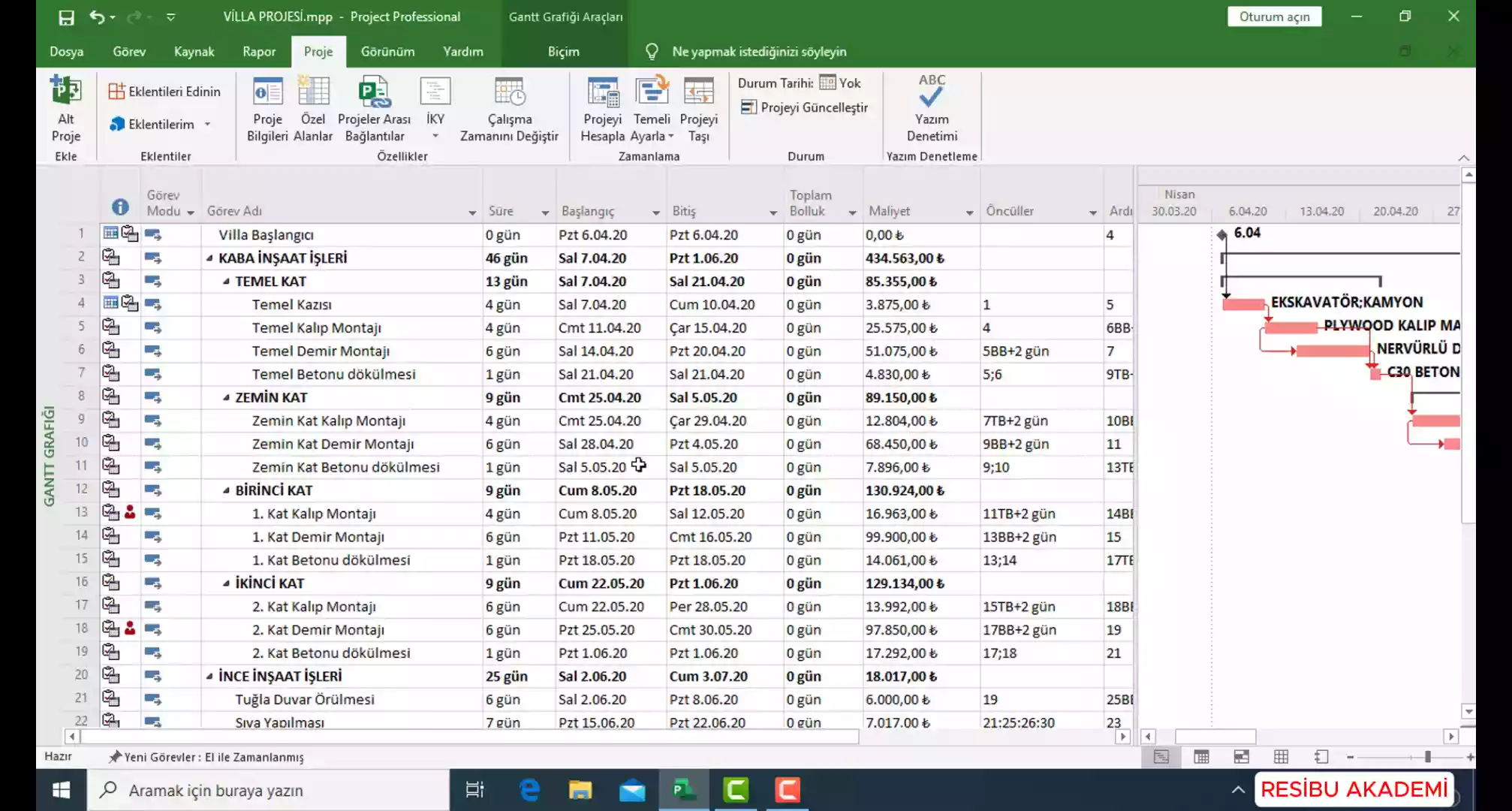The height and width of the screenshot is (811, 1512).
Task: Switch to Rapor ribbon tab
Action: [x=259, y=51]
